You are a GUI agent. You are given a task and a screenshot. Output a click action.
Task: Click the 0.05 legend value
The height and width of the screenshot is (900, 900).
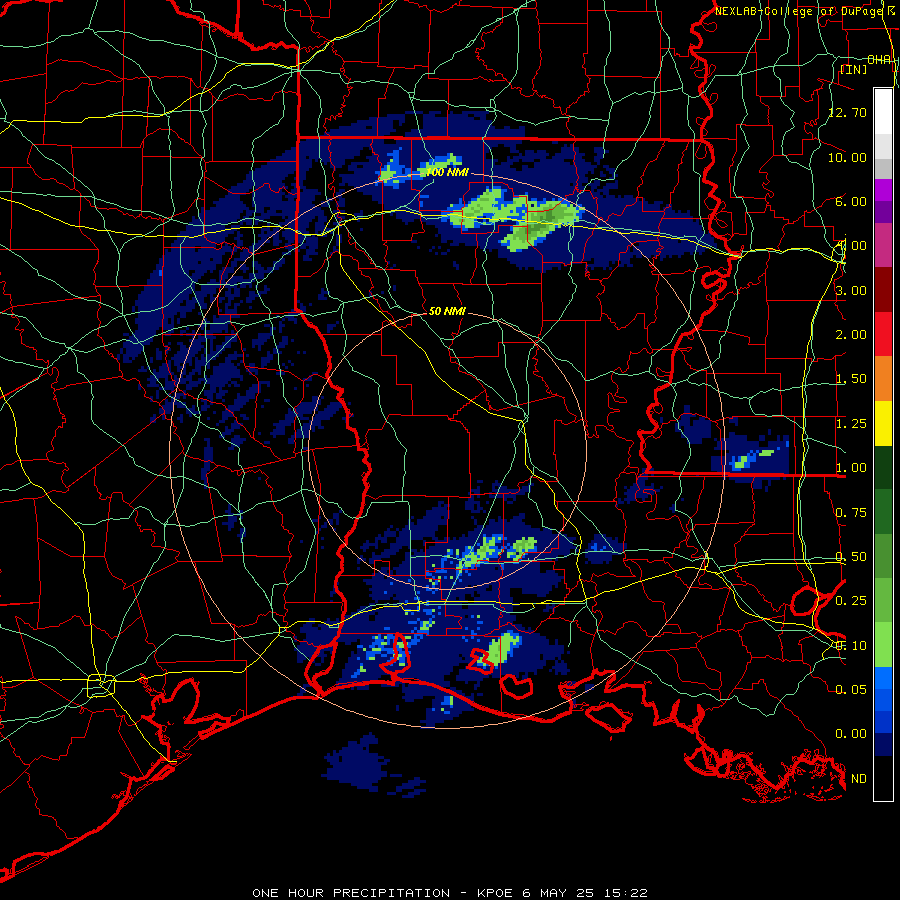tap(851, 689)
